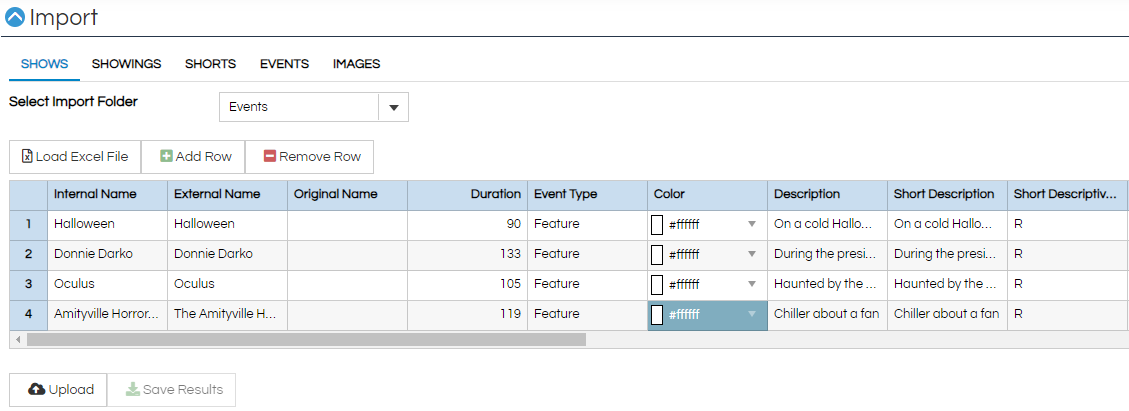Viewport: 1129px width, 411px height.
Task: Click the Upload button
Action: pos(58,389)
